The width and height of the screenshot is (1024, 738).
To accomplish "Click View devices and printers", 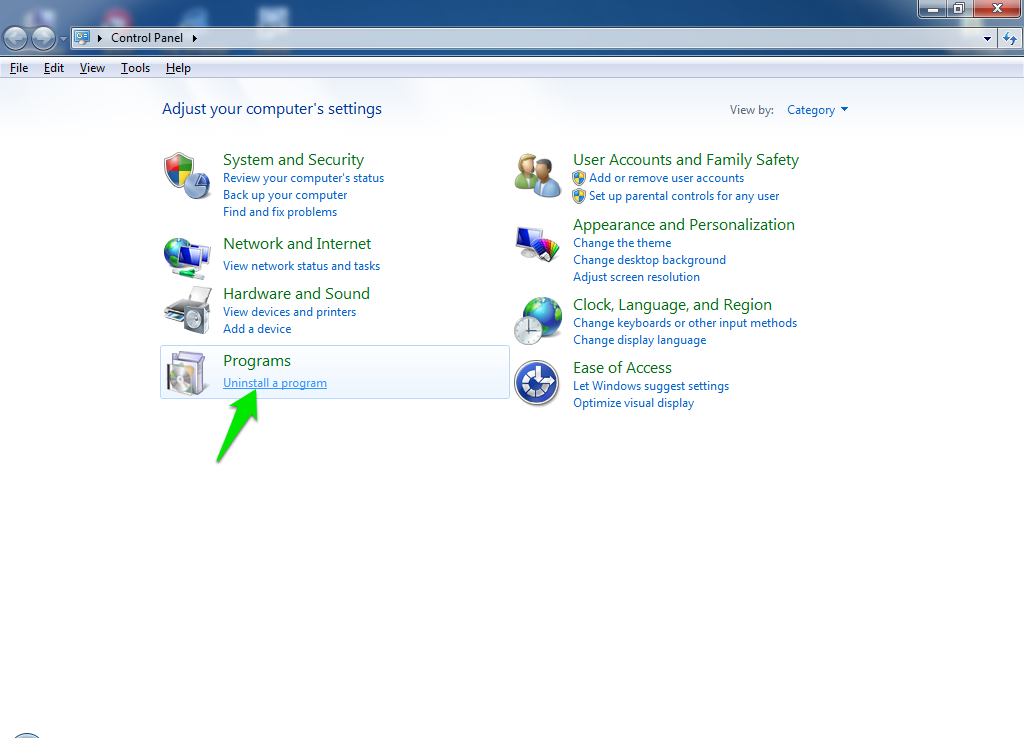I will (289, 312).
